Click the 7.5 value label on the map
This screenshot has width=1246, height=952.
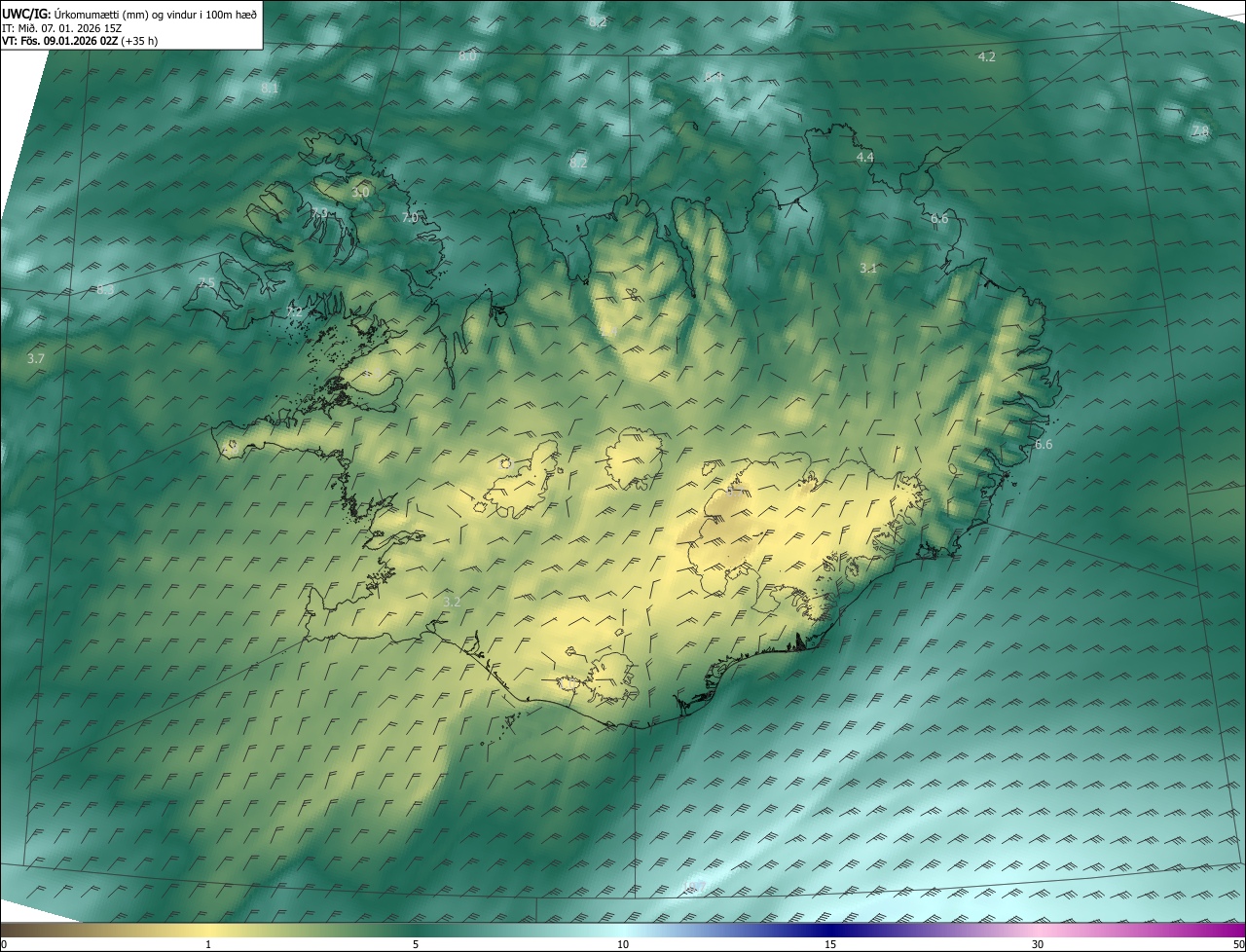tap(206, 283)
